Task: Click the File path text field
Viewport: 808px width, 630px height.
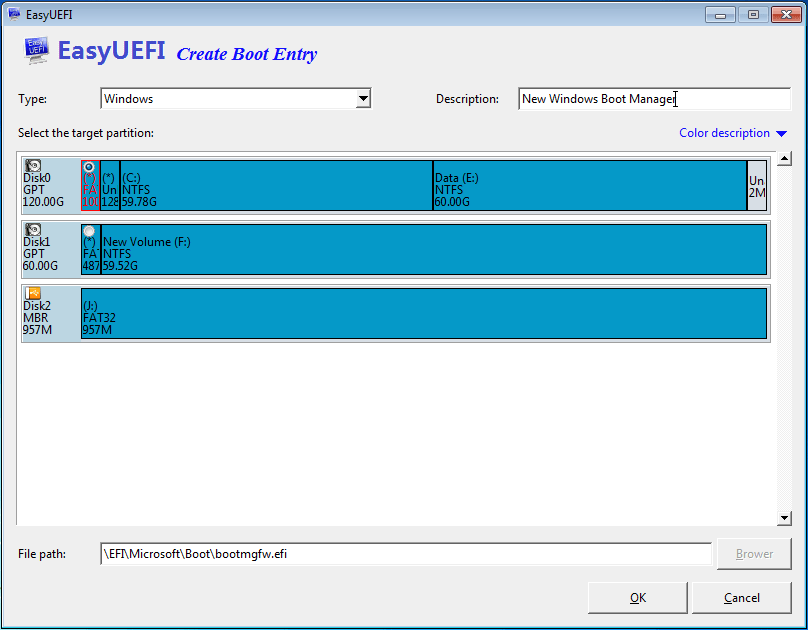Action: click(406, 554)
